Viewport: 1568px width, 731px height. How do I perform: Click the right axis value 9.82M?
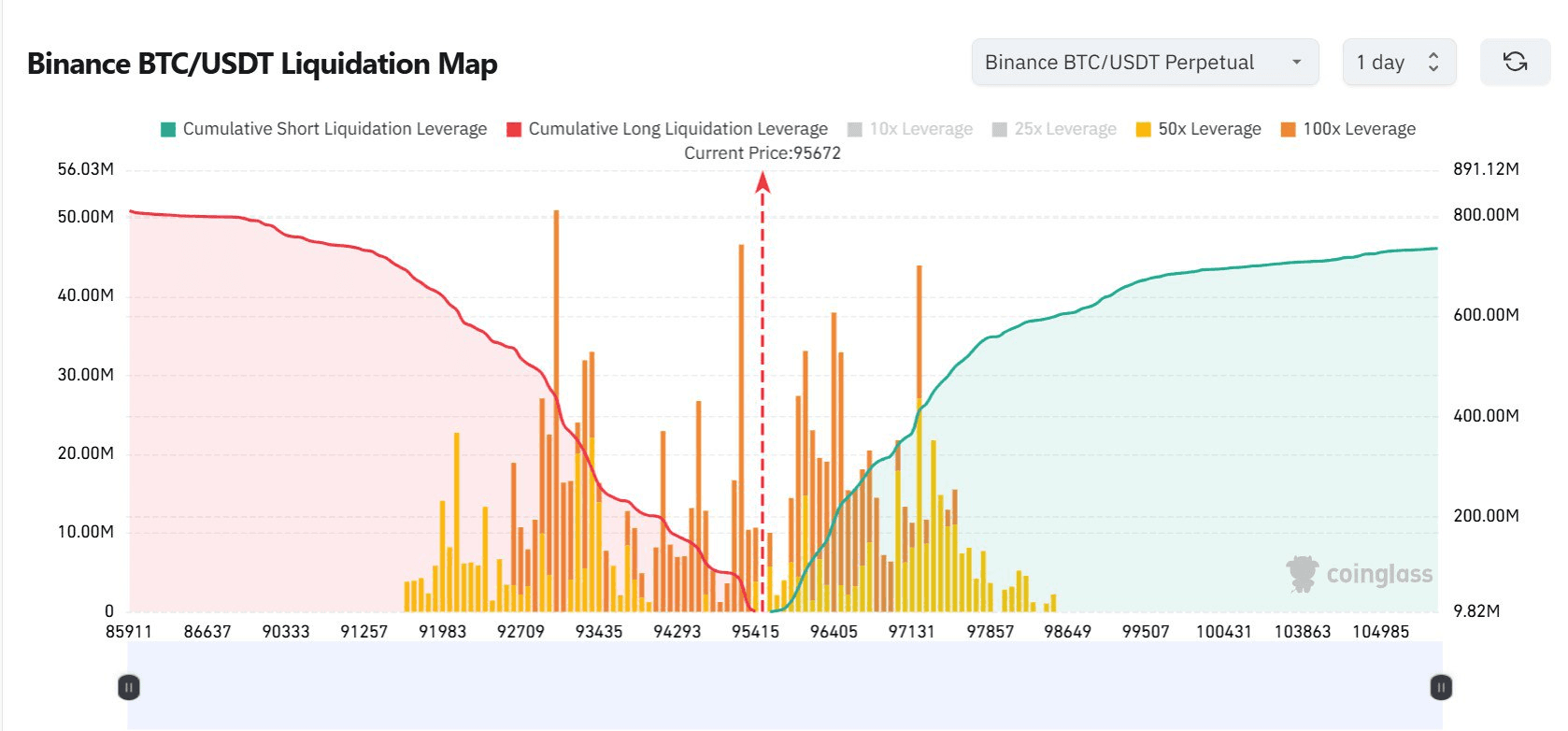1476,611
